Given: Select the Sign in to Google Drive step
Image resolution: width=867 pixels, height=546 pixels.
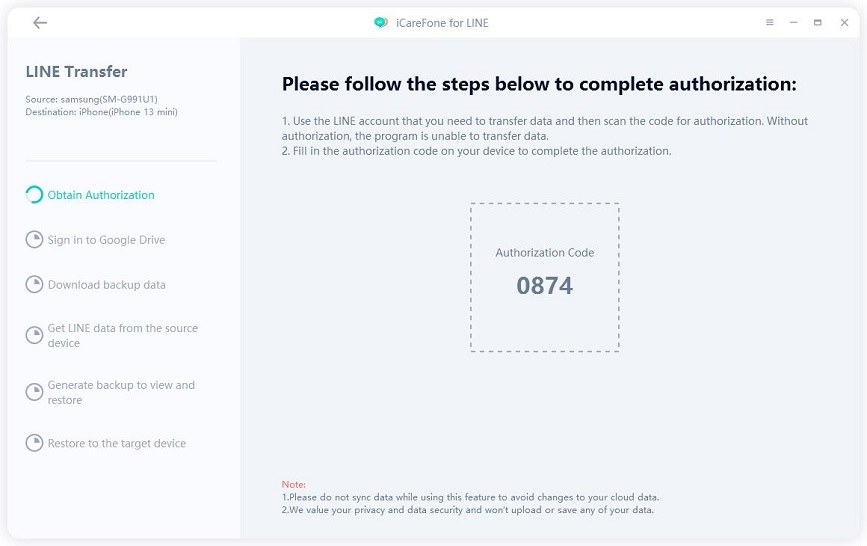Looking at the screenshot, I should pos(106,240).
